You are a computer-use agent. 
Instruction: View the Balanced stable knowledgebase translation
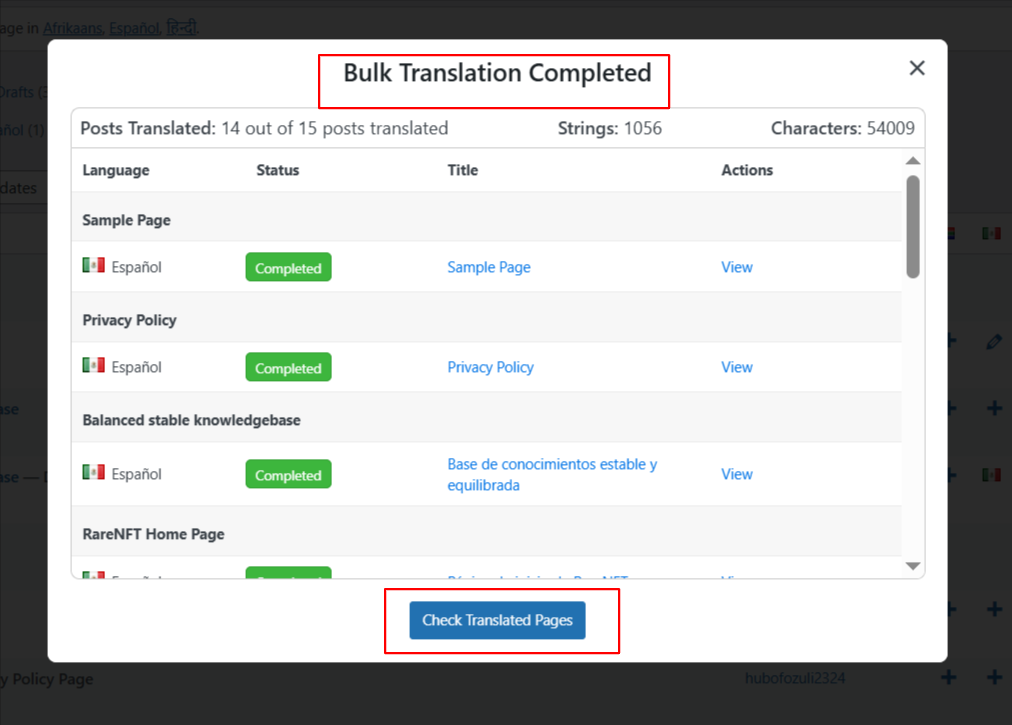pos(736,474)
